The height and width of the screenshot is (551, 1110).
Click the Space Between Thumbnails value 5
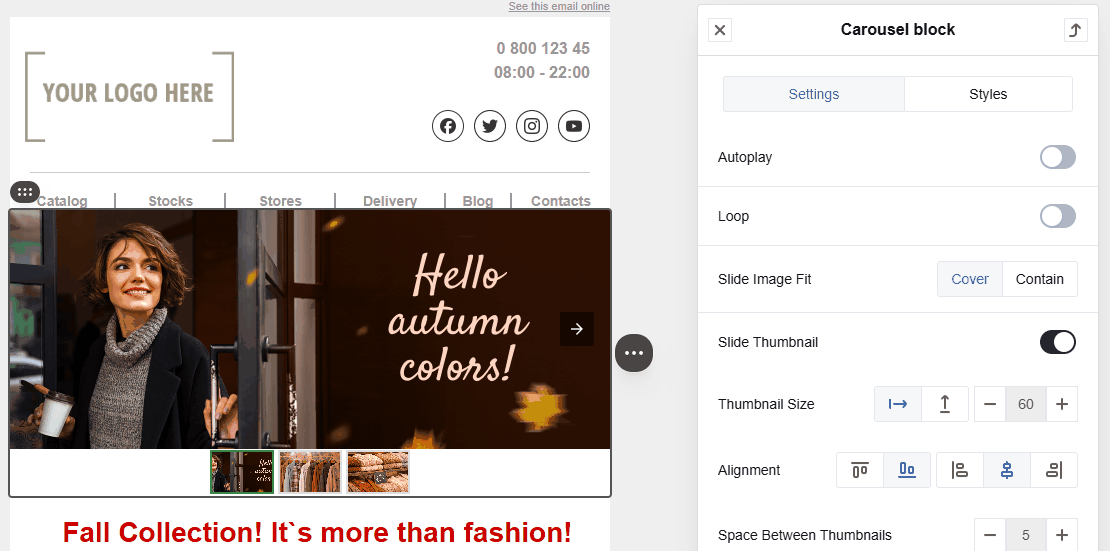[1026, 535]
